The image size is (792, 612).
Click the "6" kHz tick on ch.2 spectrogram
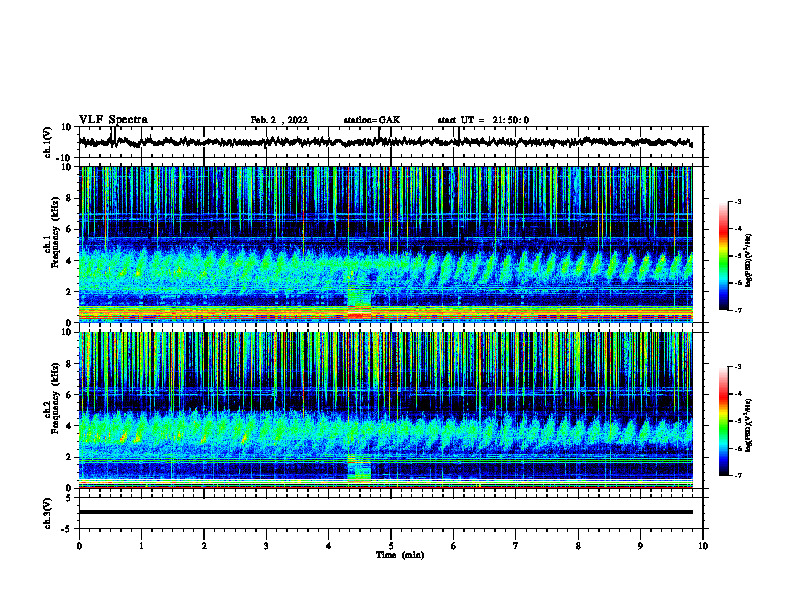tap(70, 395)
